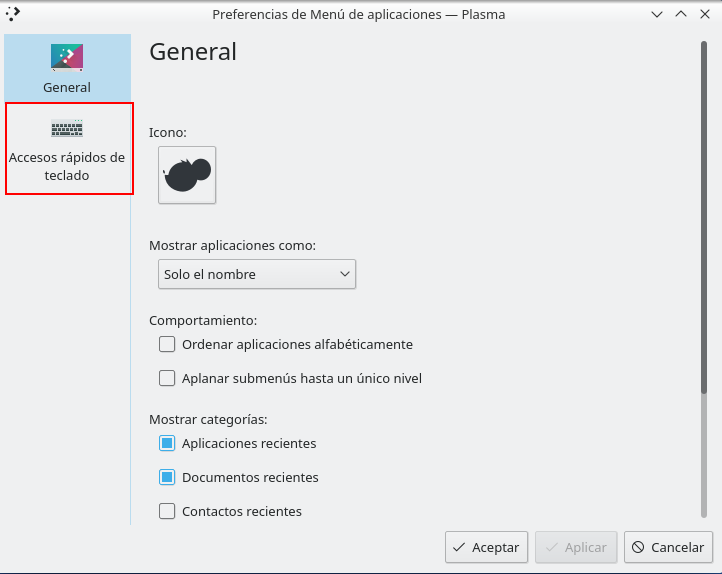This screenshot has width=722, height=574.
Task: Select the General label in sidebar
Action: click(x=67, y=87)
